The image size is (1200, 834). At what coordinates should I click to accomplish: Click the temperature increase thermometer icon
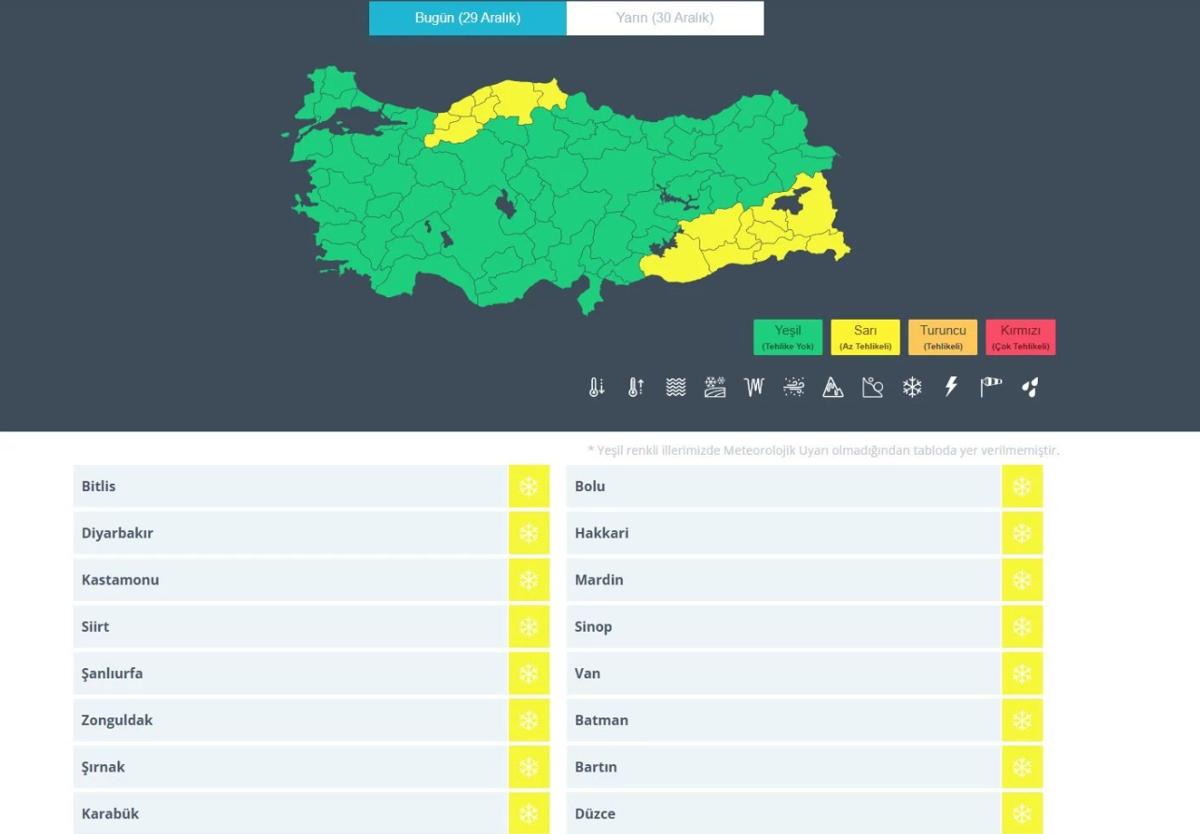point(636,387)
